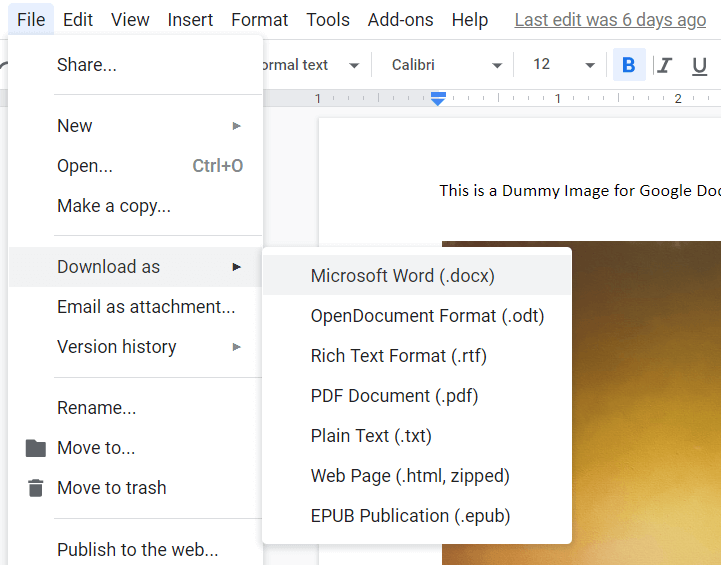Click the folder icon beside Move to
Screen dimensions: 721x565
point(36,448)
